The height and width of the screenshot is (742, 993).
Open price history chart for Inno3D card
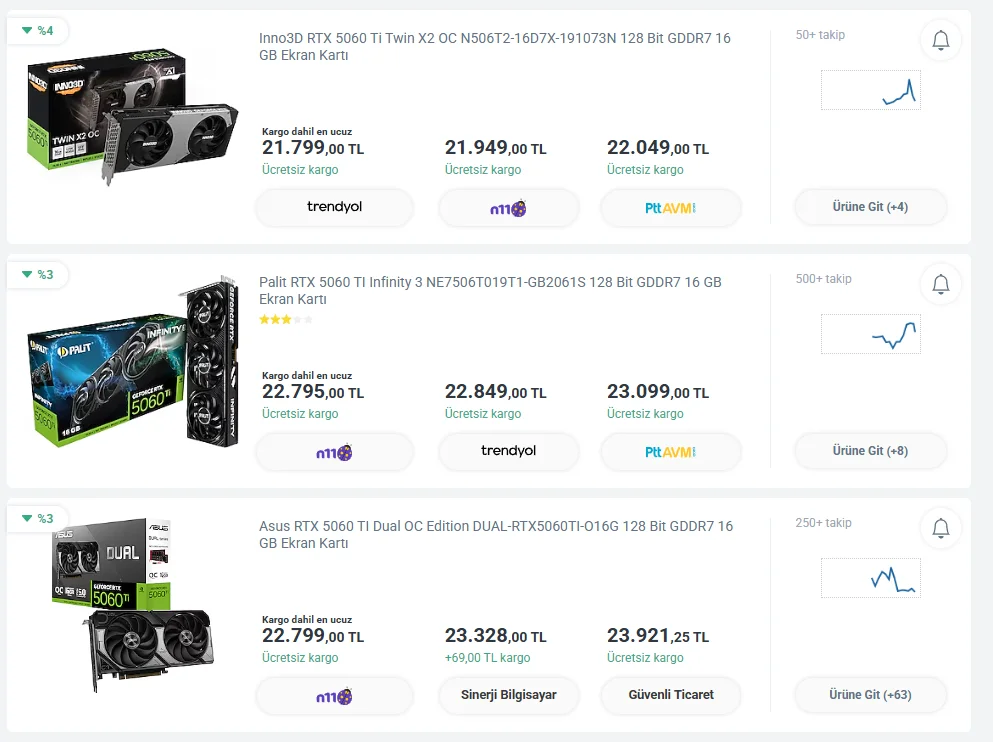[869, 90]
